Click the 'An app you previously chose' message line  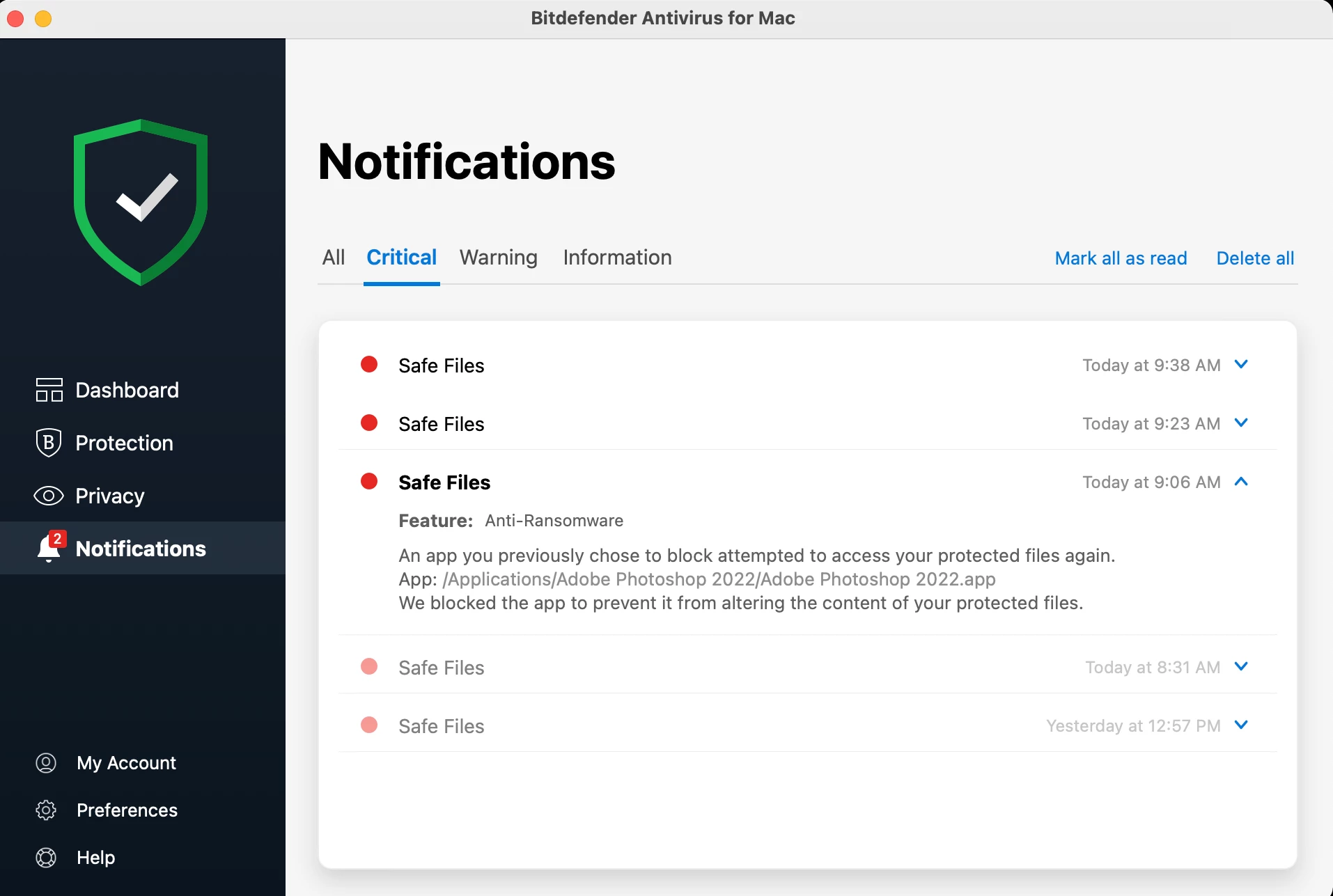[757, 556]
